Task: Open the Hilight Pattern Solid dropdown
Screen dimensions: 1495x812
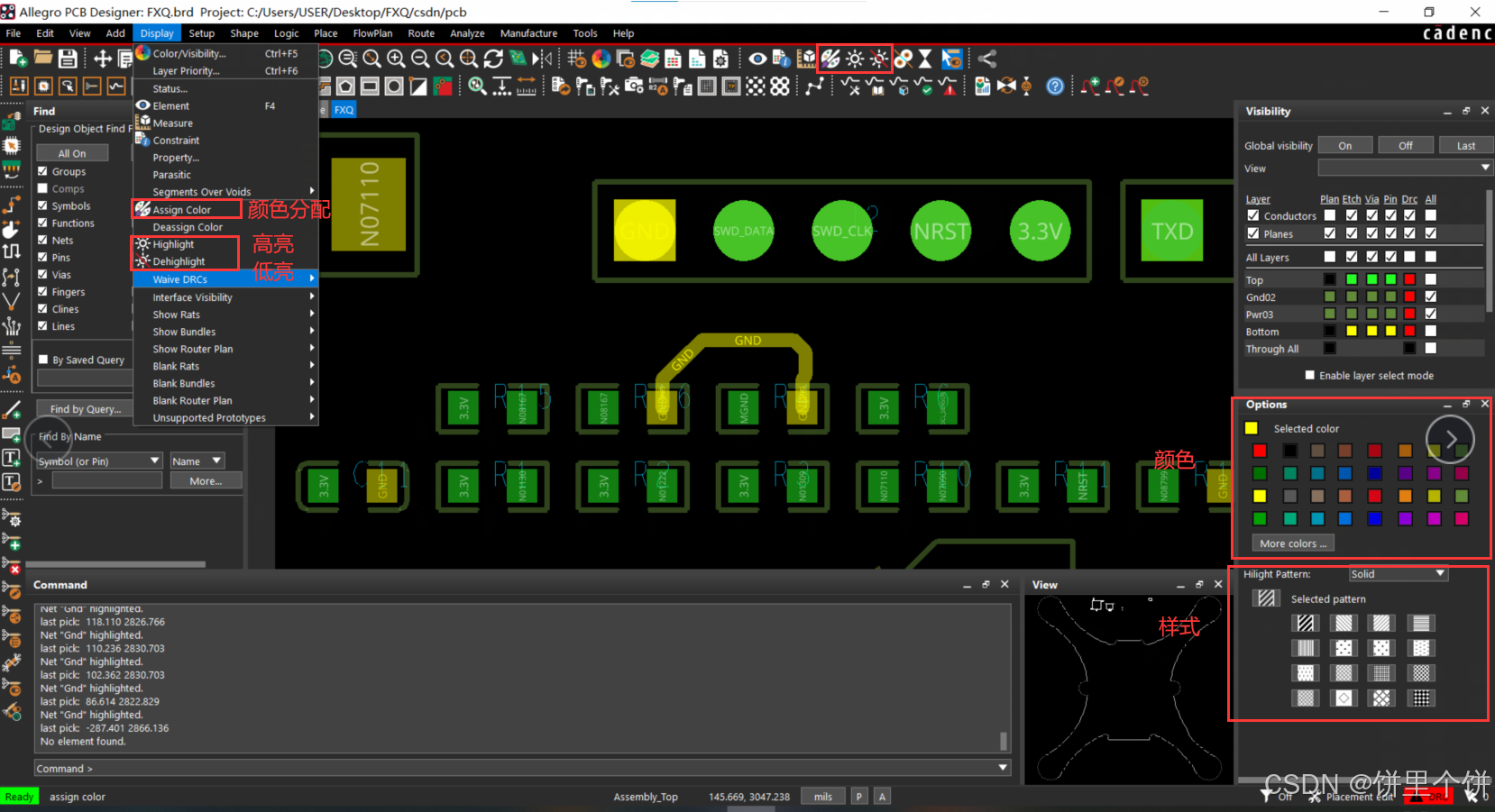Action: 1399,574
